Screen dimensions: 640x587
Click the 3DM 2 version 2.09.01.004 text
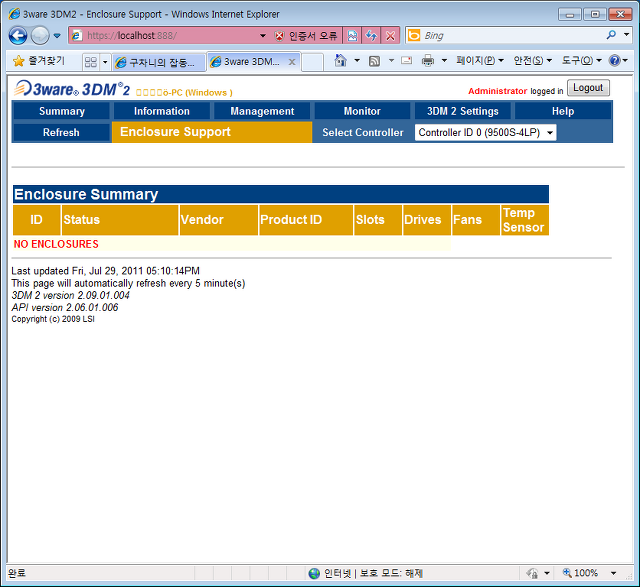click(x=70, y=295)
